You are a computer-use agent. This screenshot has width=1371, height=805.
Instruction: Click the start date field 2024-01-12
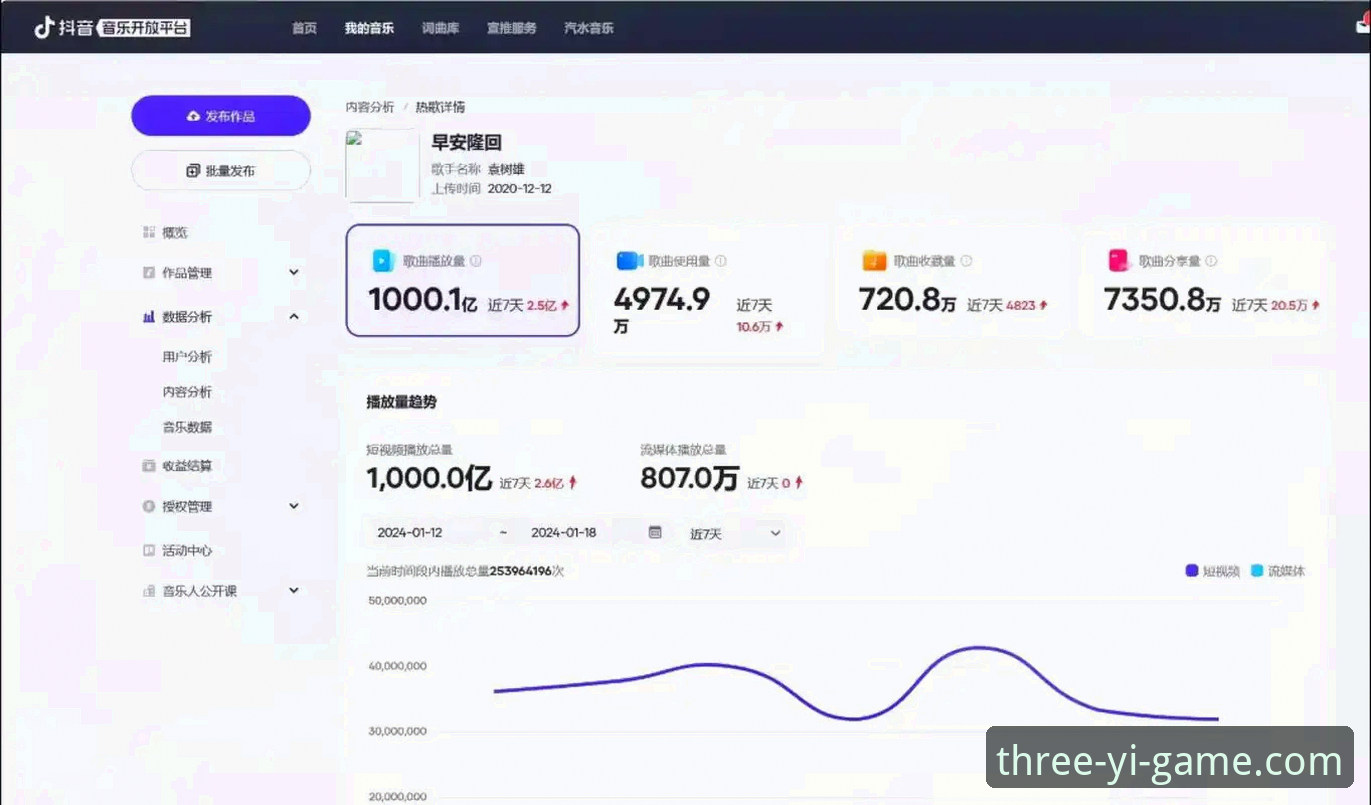[x=410, y=533]
